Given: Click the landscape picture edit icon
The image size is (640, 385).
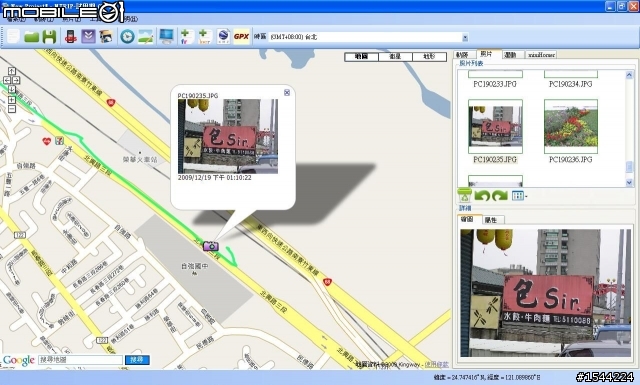Looking at the screenshot, I should click(146, 37).
